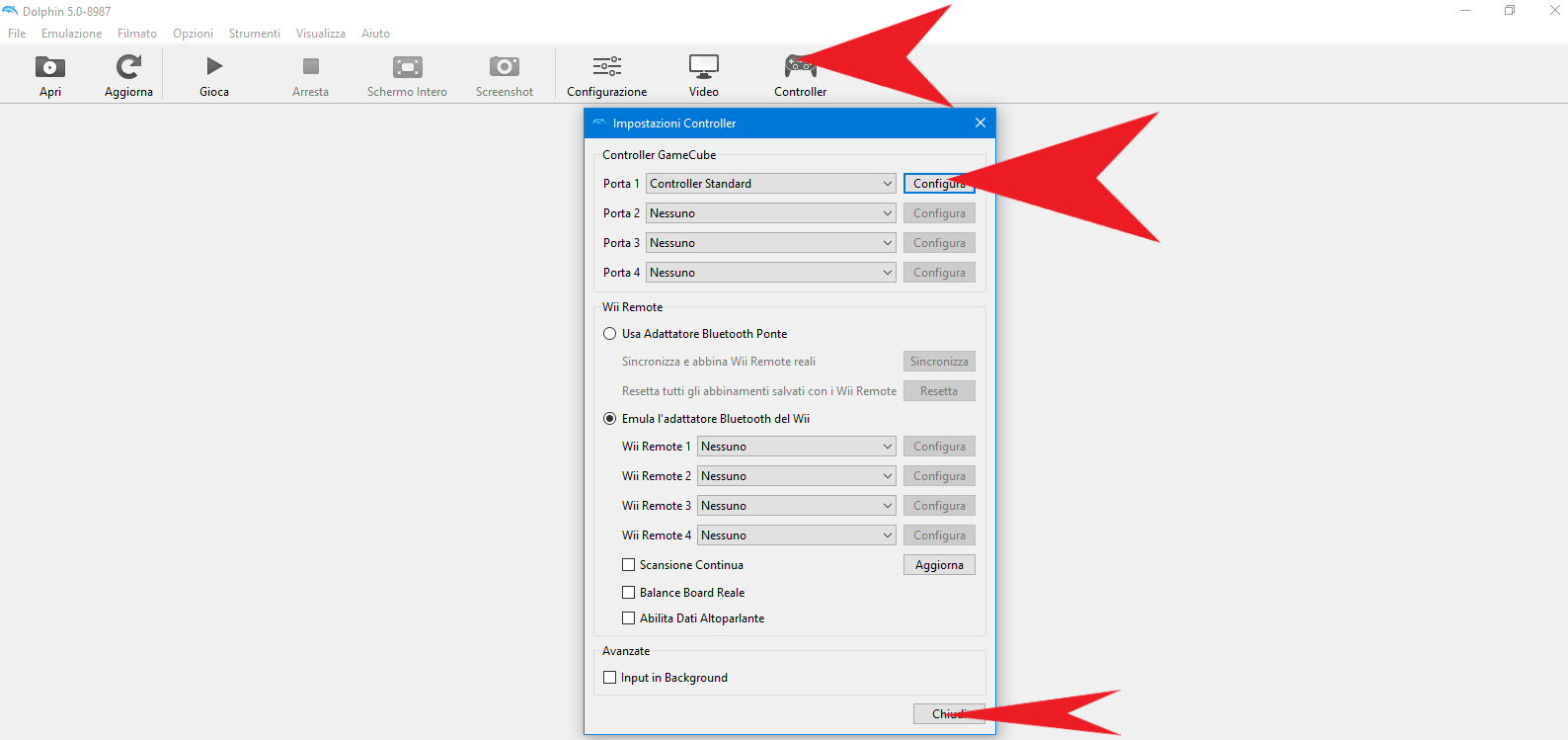Click Configura button for Wii Remote 2
1568x740 pixels.
(939, 476)
